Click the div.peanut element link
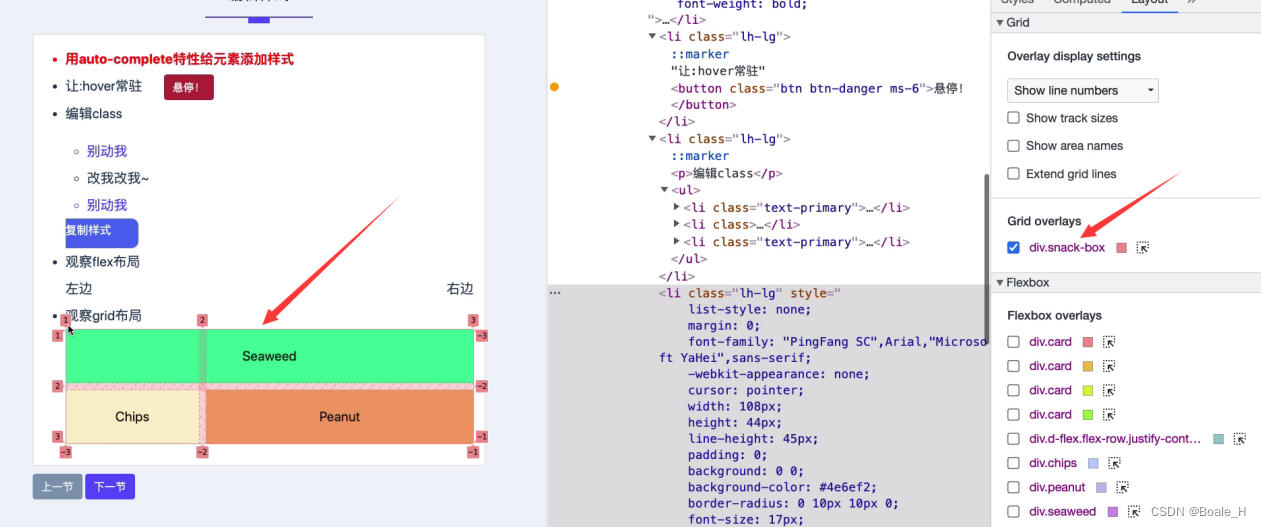 (x=1057, y=487)
